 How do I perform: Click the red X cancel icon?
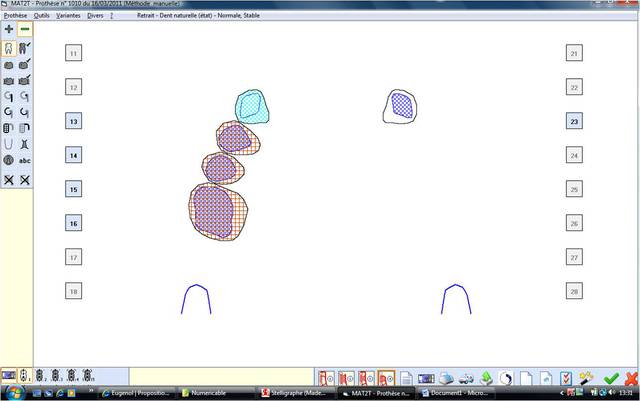(630, 378)
